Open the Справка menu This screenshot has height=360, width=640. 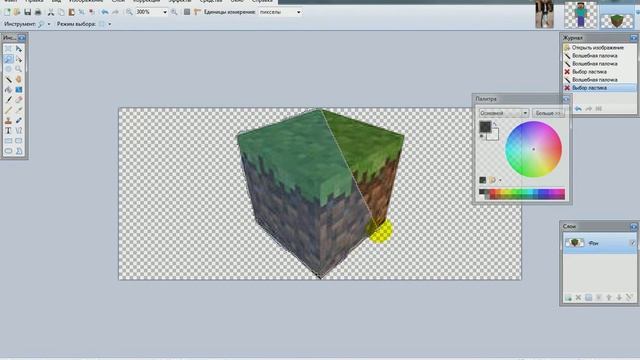point(262,1)
